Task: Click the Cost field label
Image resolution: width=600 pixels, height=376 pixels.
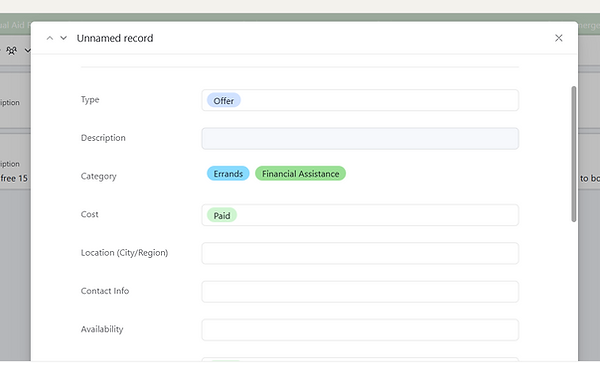Action: point(90,214)
